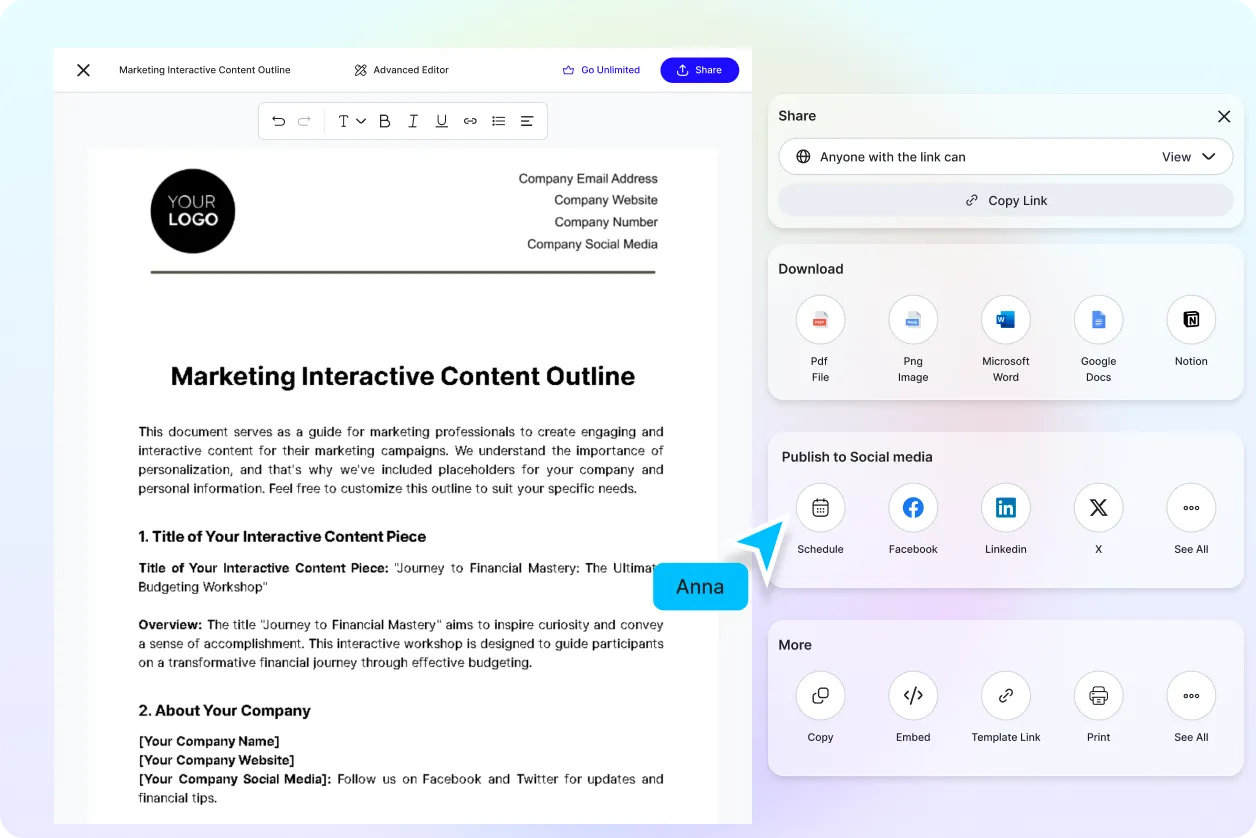Download as Png Image
The image size is (1256, 838).
(x=913, y=320)
